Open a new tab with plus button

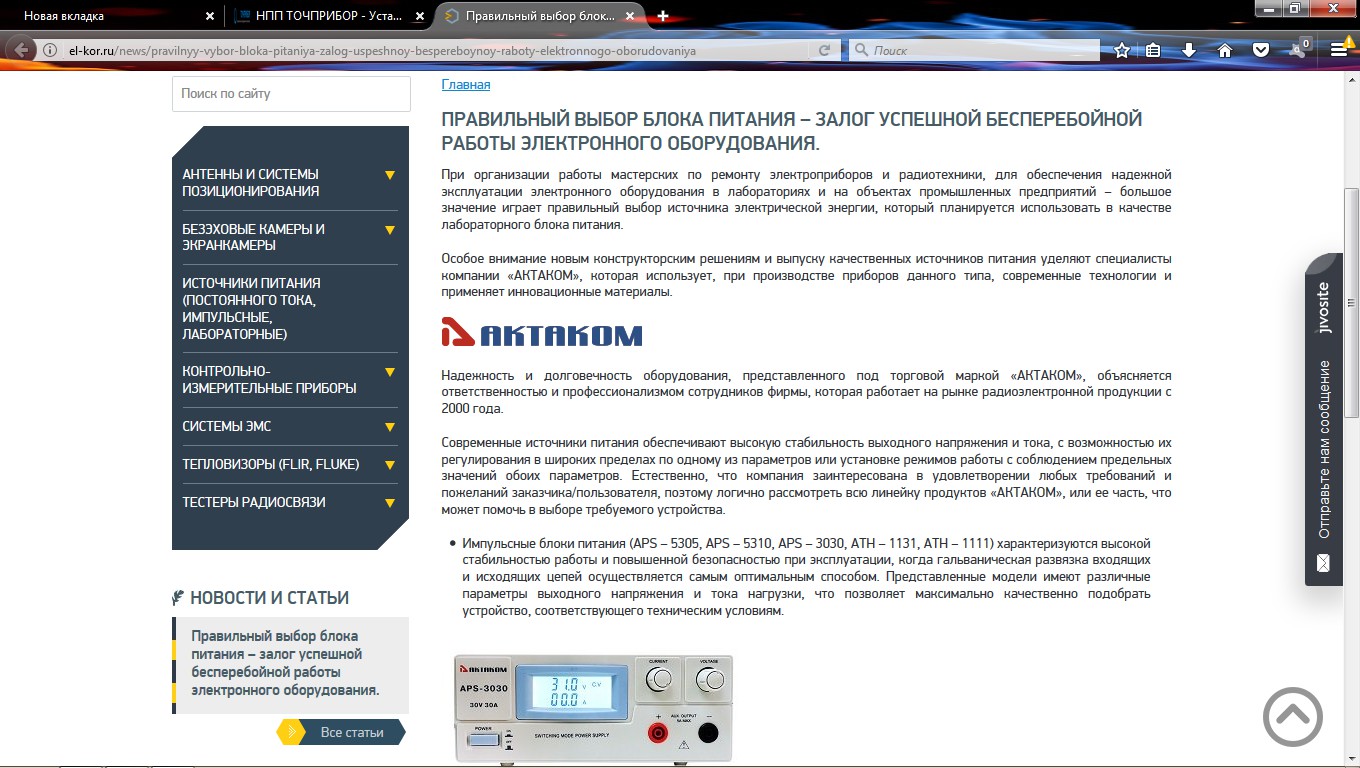click(x=663, y=16)
